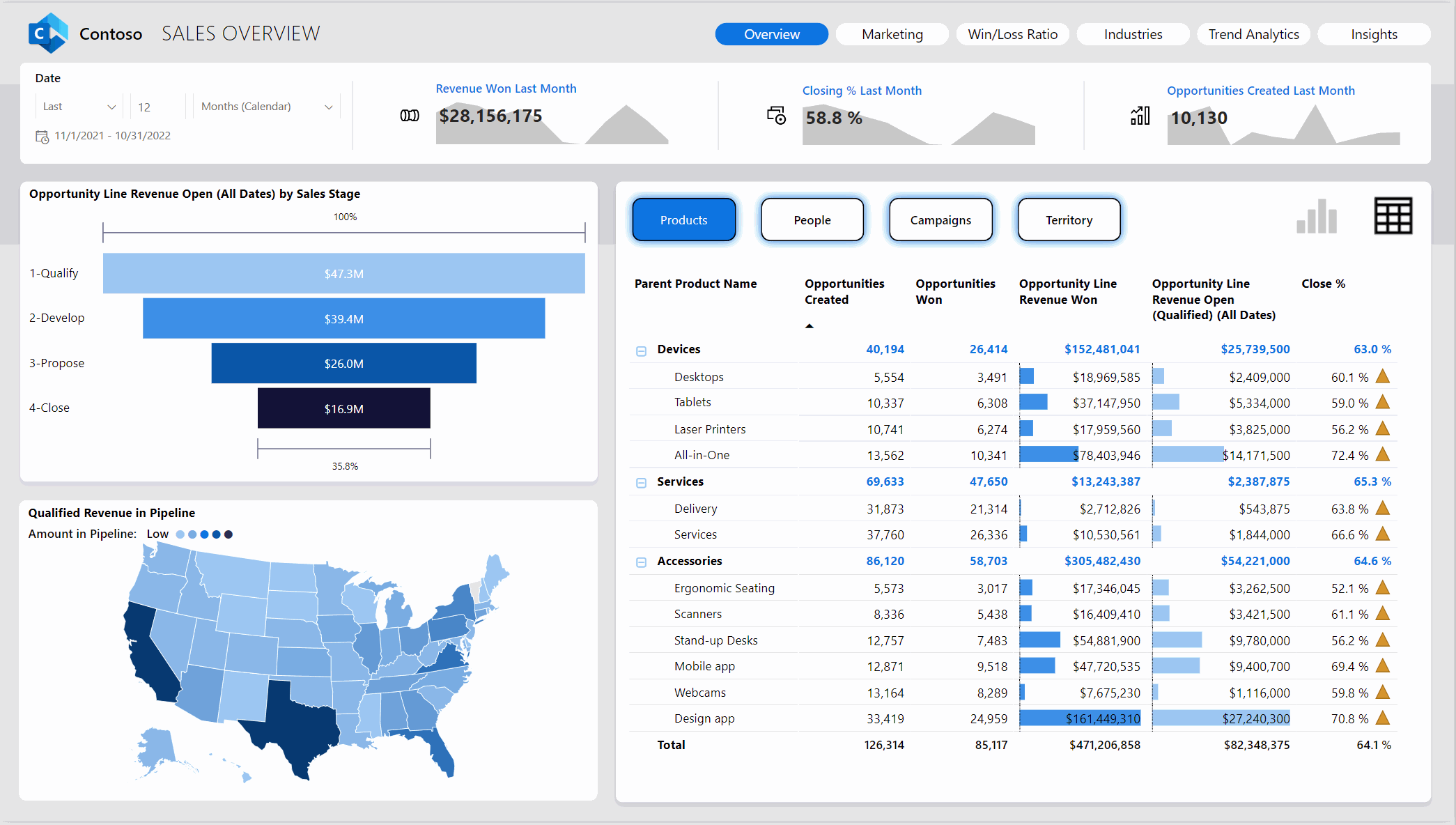Collapse the Devices product group
The height and width of the screenshot is (825, 1456).
pos(640,351)
